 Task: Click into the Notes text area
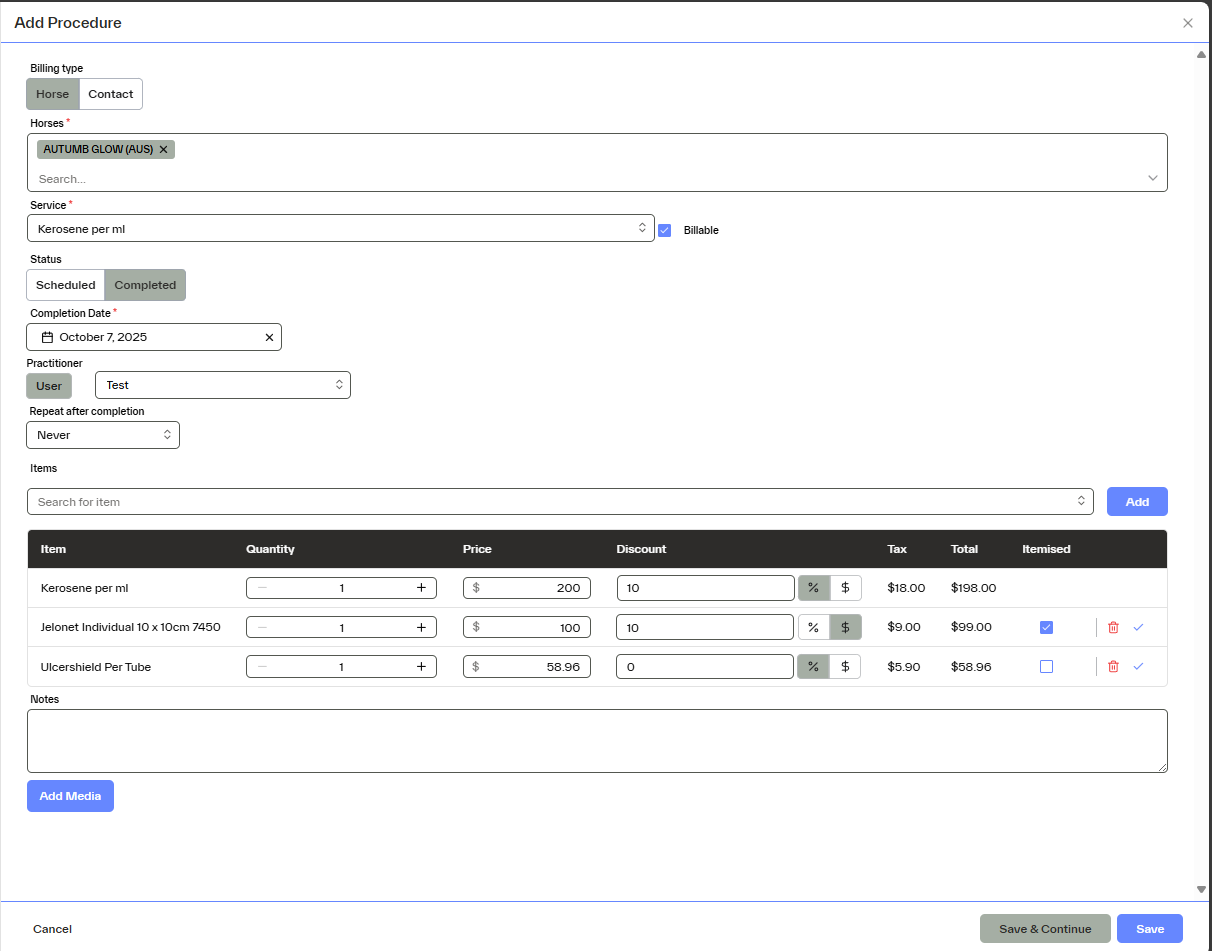pyautogui.click(x=597, y=741)
